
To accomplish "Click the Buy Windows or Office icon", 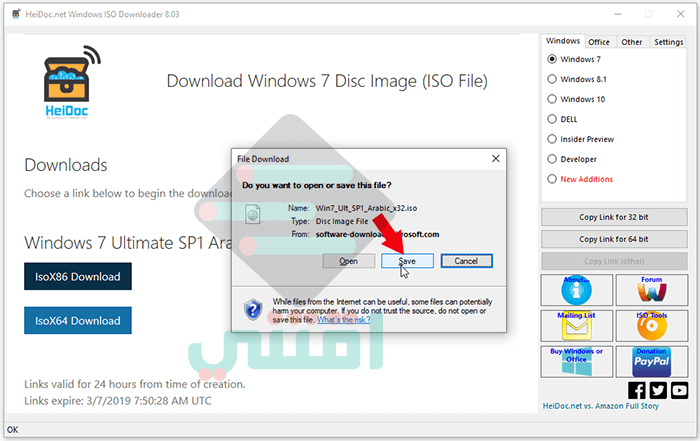I will tap(576, 362).
